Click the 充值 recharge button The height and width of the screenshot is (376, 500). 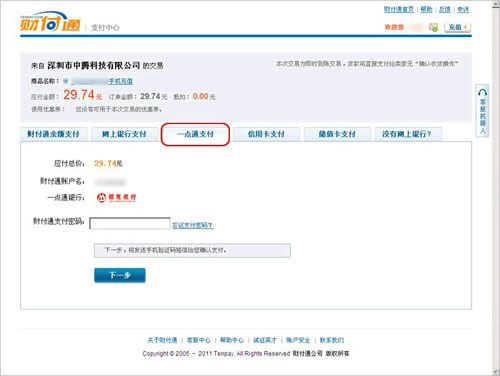(x=457, y=27)
